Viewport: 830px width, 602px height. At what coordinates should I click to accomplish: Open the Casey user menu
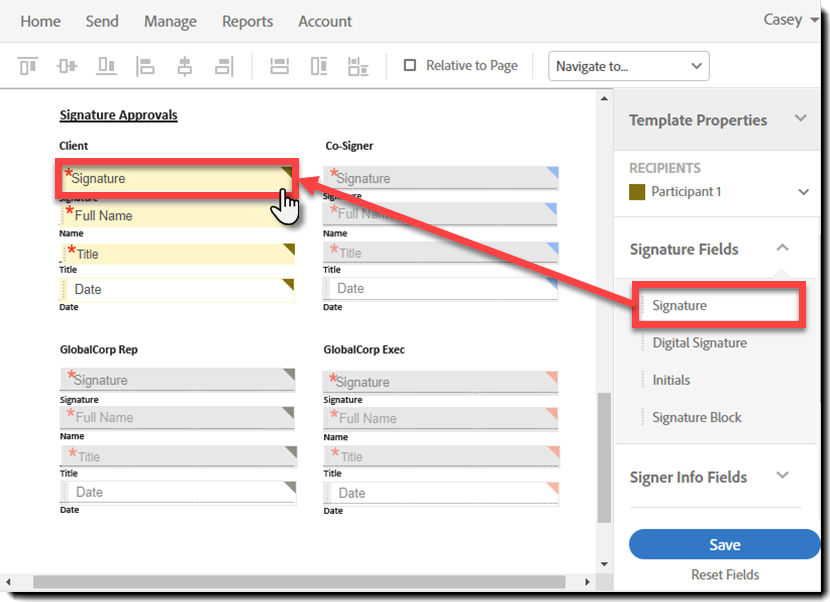[790, 20]
